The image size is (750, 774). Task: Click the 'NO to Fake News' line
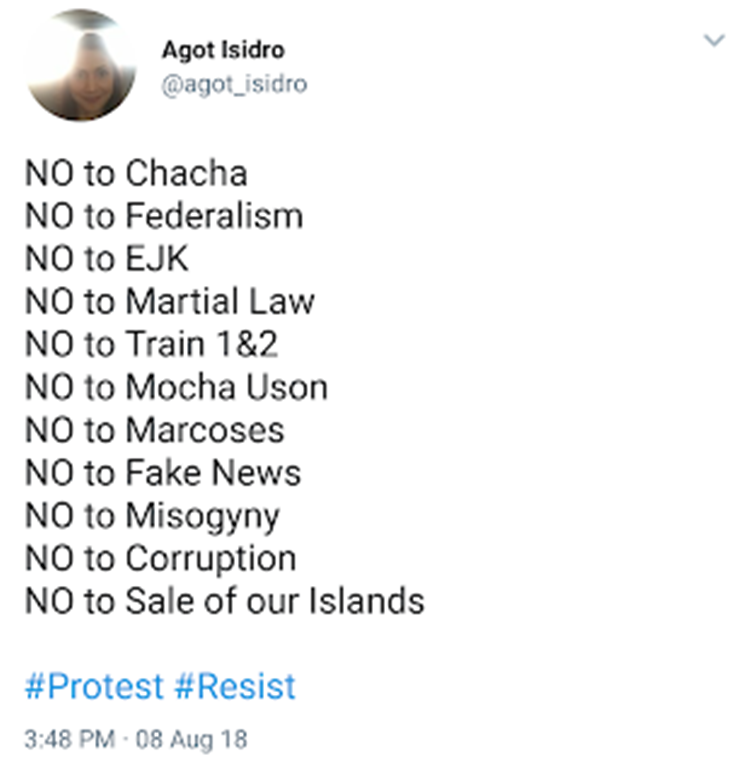click(x=162, y=472)
